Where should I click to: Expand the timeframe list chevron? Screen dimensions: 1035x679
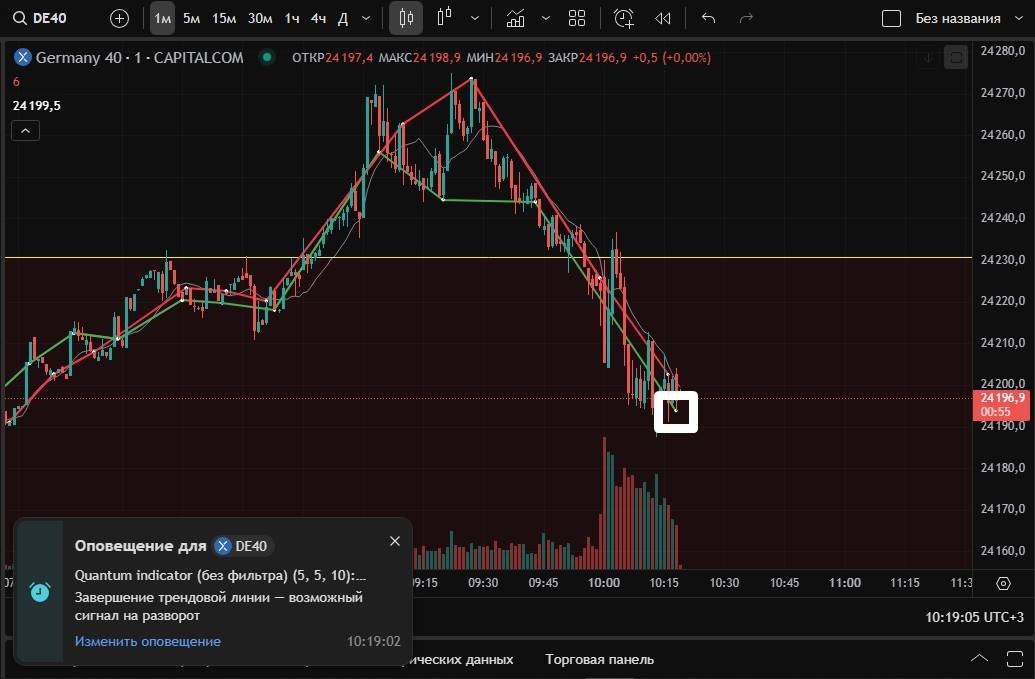click(x=366, y=18)
